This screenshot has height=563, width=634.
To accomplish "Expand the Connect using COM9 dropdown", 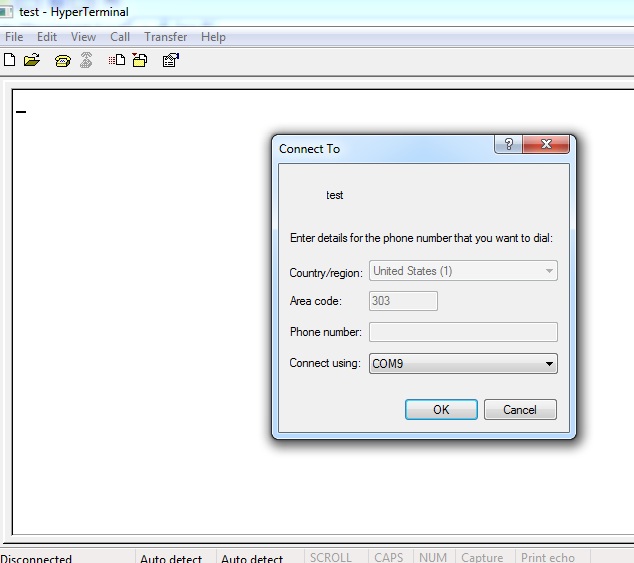I will click(x=463, y=363).
